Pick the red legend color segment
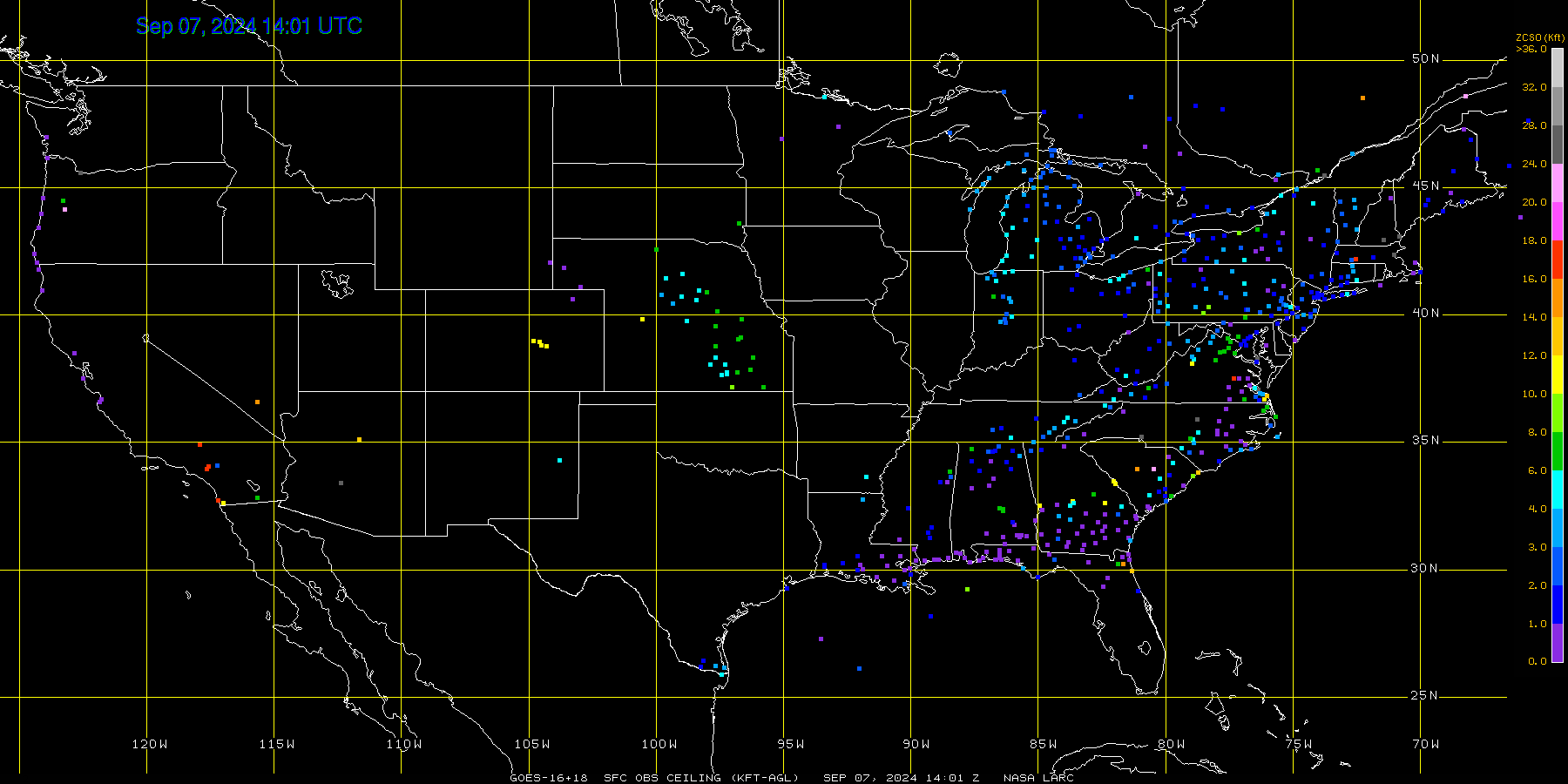 pos(1558,260)
